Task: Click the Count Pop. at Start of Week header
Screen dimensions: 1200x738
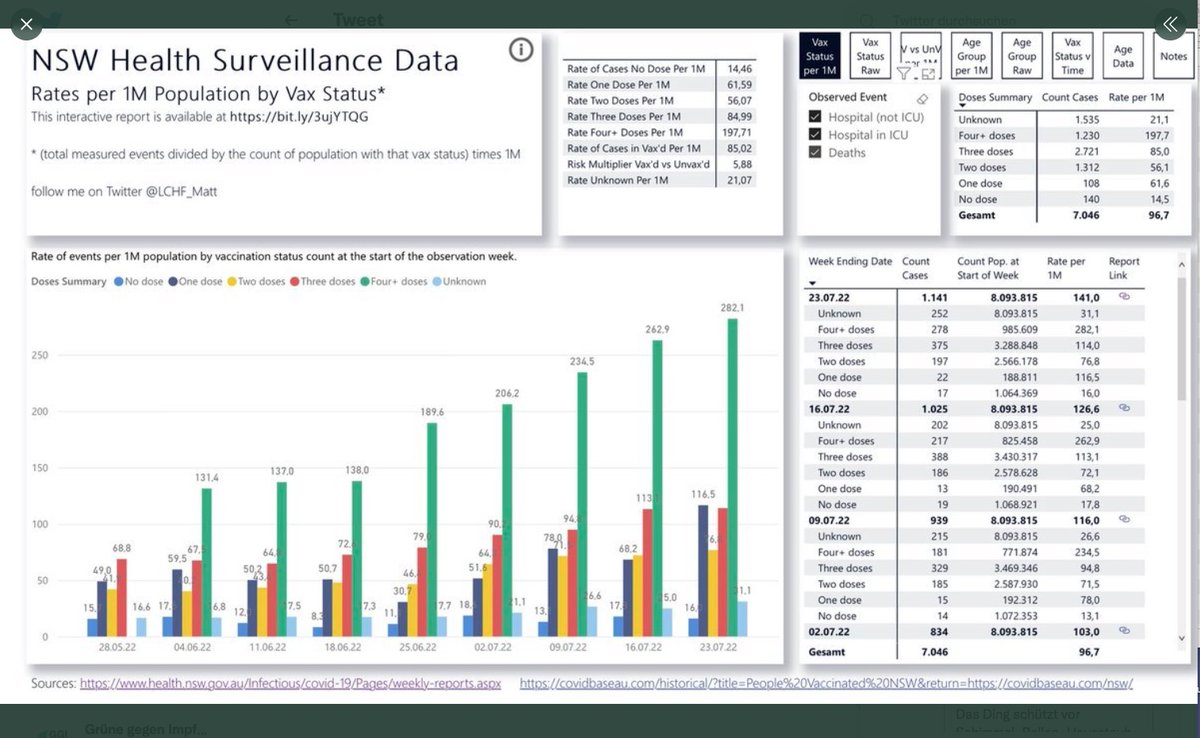Action: pos(987,268)
